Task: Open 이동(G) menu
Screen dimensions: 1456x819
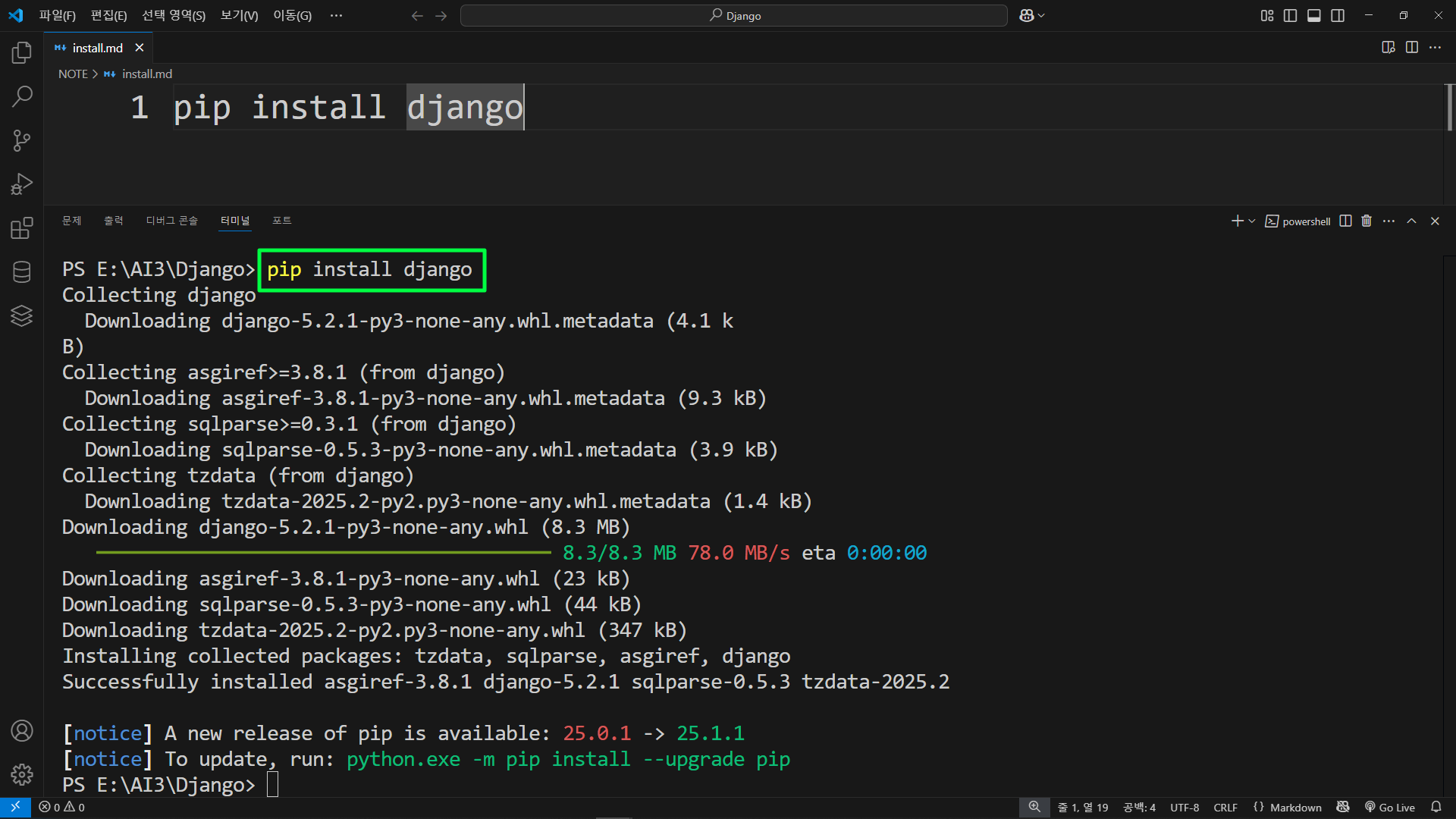Action: 293,16
